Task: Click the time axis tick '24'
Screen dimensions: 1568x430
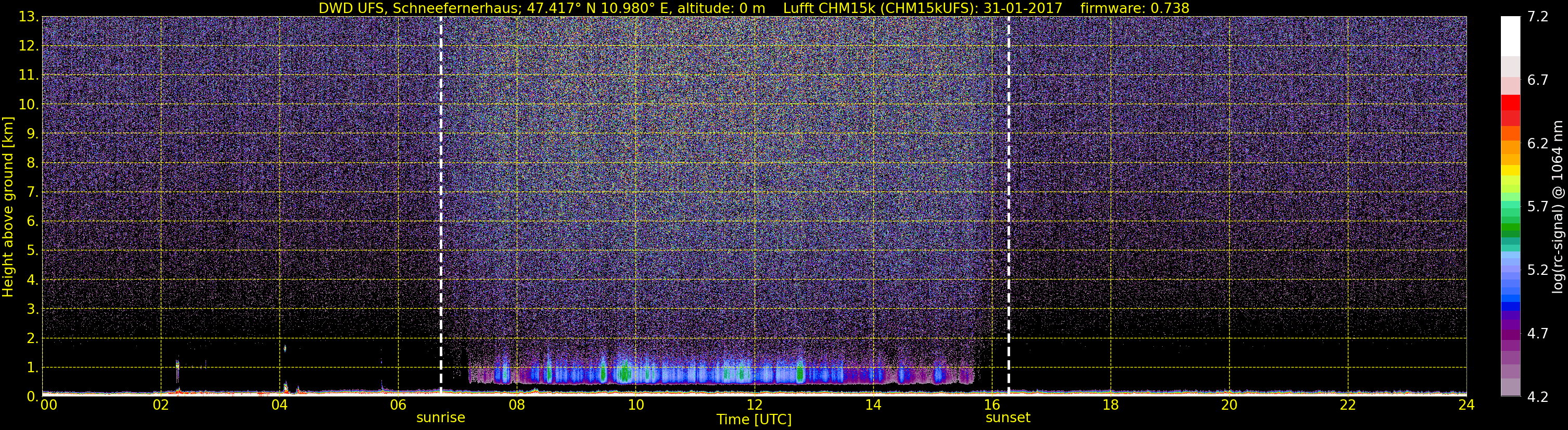Action: point(1467,406)
